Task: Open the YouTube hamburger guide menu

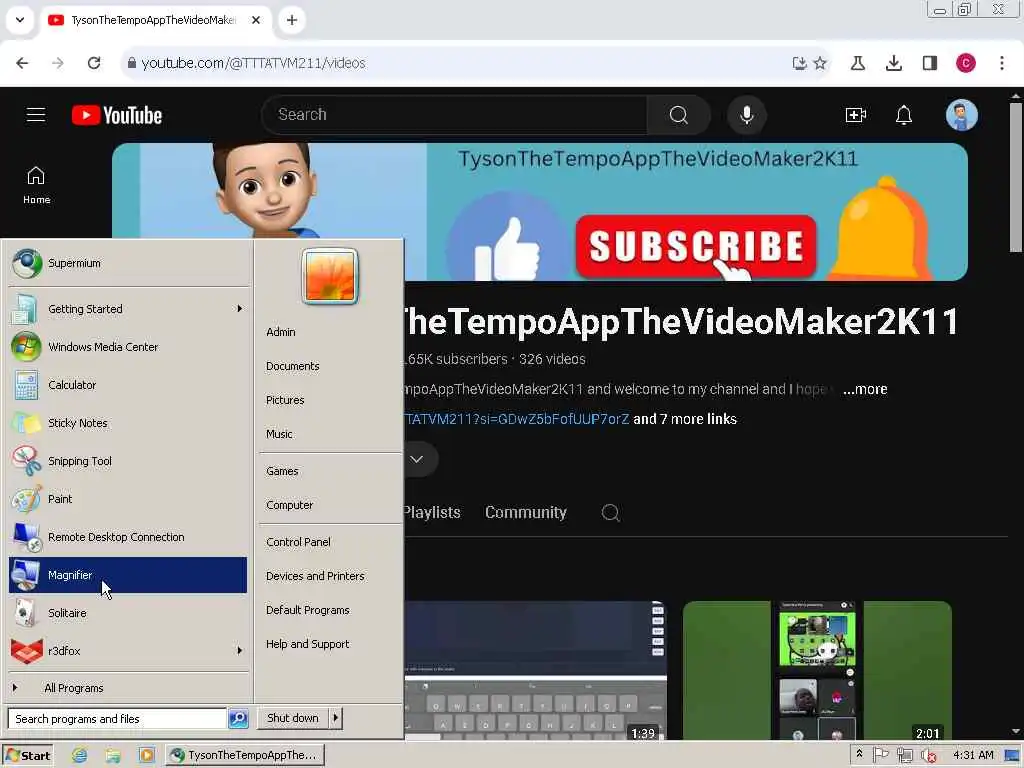Action: (x=36, y=115)
